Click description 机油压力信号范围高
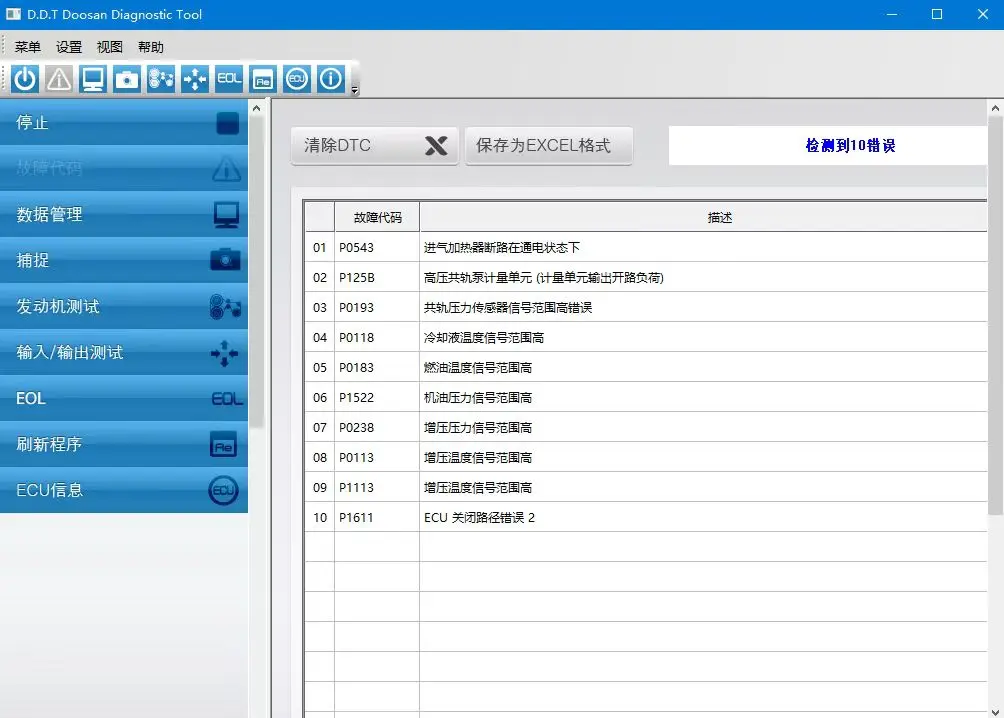 pos(478,397)
